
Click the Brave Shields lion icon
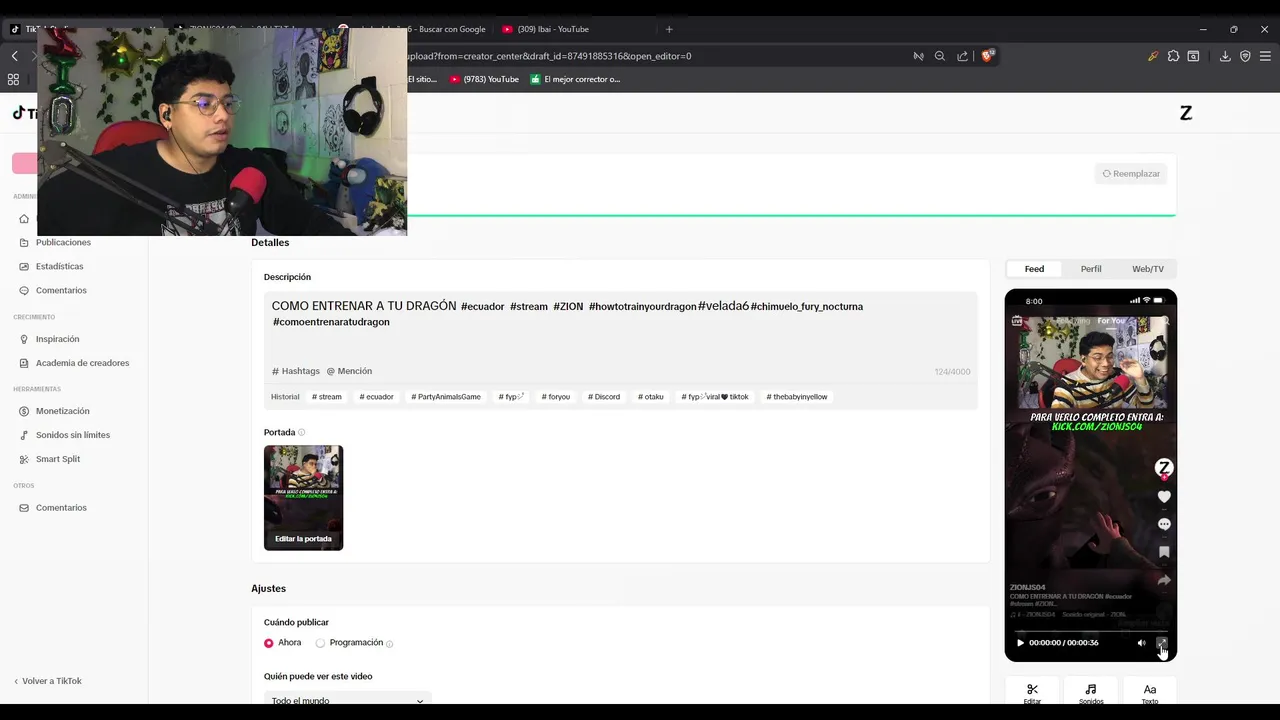(x=988, y=56)
